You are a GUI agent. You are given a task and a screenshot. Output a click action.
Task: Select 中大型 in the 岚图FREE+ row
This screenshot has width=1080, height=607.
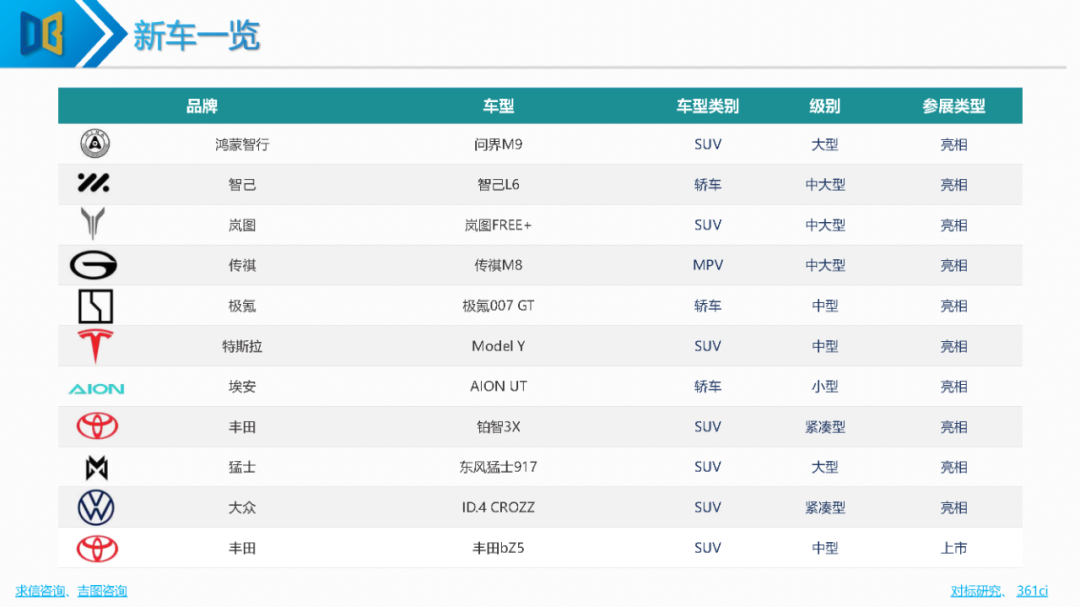pyautogui.click(x=824, y=225)
